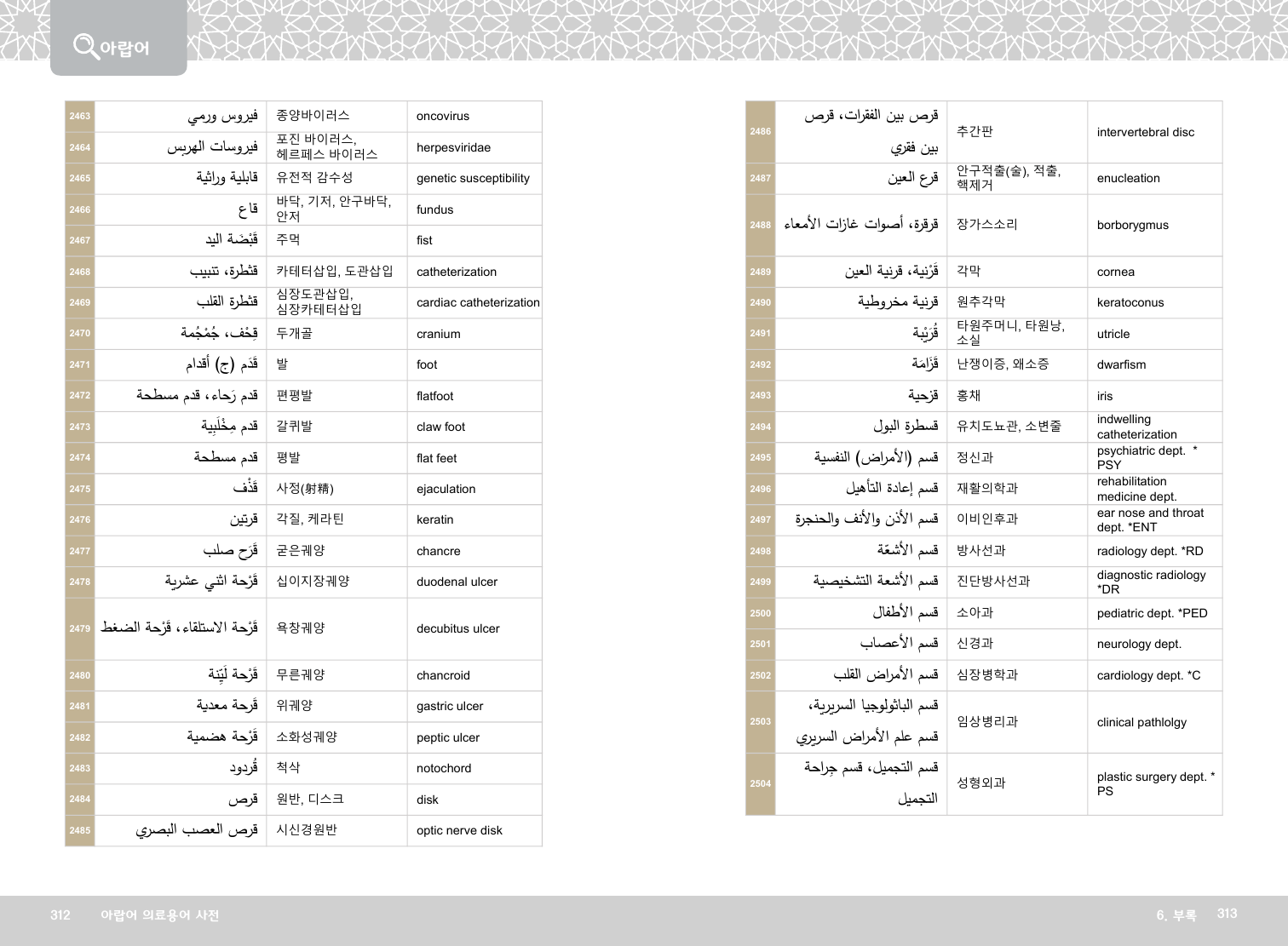Click the footer title 아랍어 의료용어 사전

159,915
